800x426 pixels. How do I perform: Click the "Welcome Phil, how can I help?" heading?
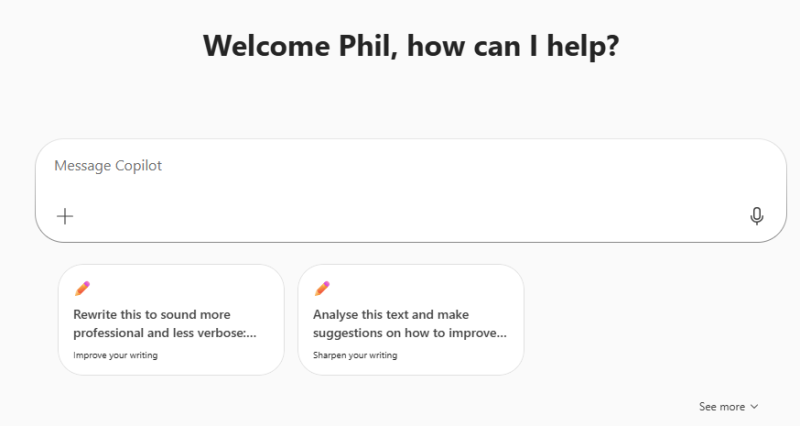click(410, 46)
